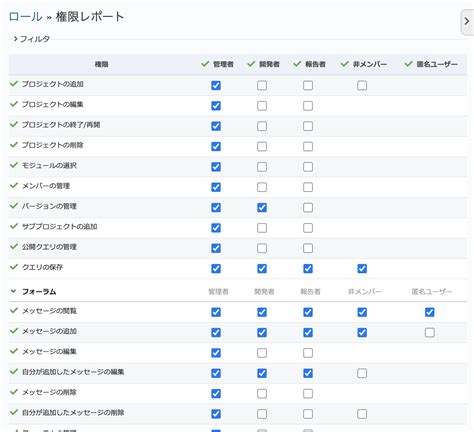Check 非メンバー box for プロジェクトの追加
The height and width of the screenshot is (432, 474).
pos(362,85)
